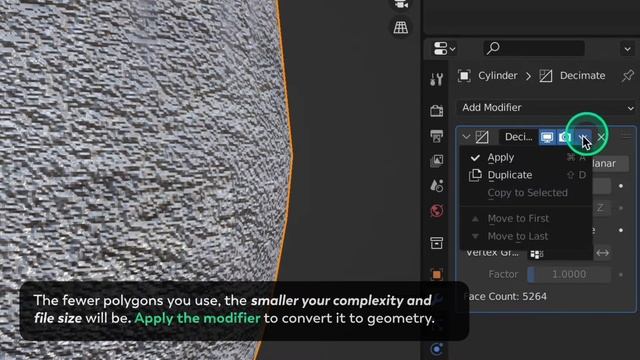The width and height of the screenshot is (640, 360).
Task: Open the Properties editor type dropdown
Action: point(444,49)
